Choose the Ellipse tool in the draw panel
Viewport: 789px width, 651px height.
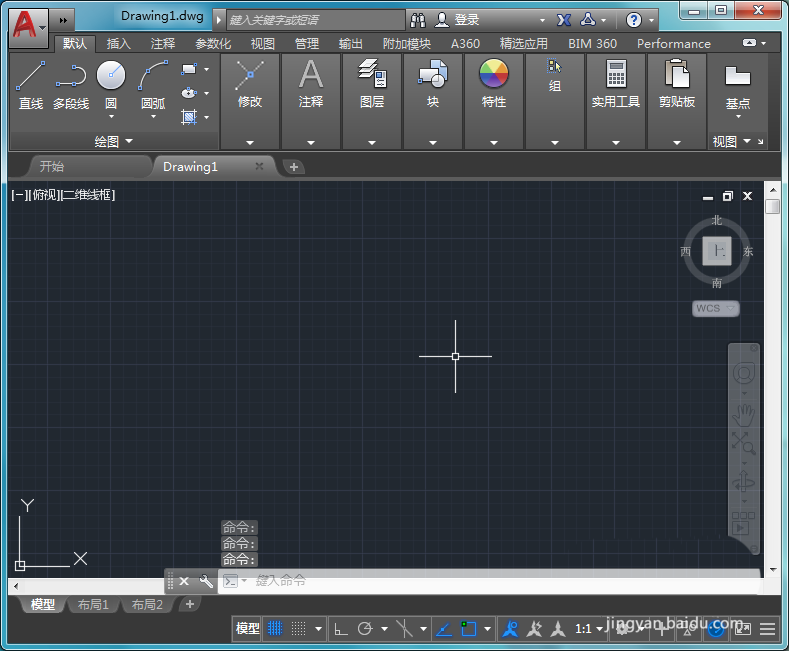(189, 93)
